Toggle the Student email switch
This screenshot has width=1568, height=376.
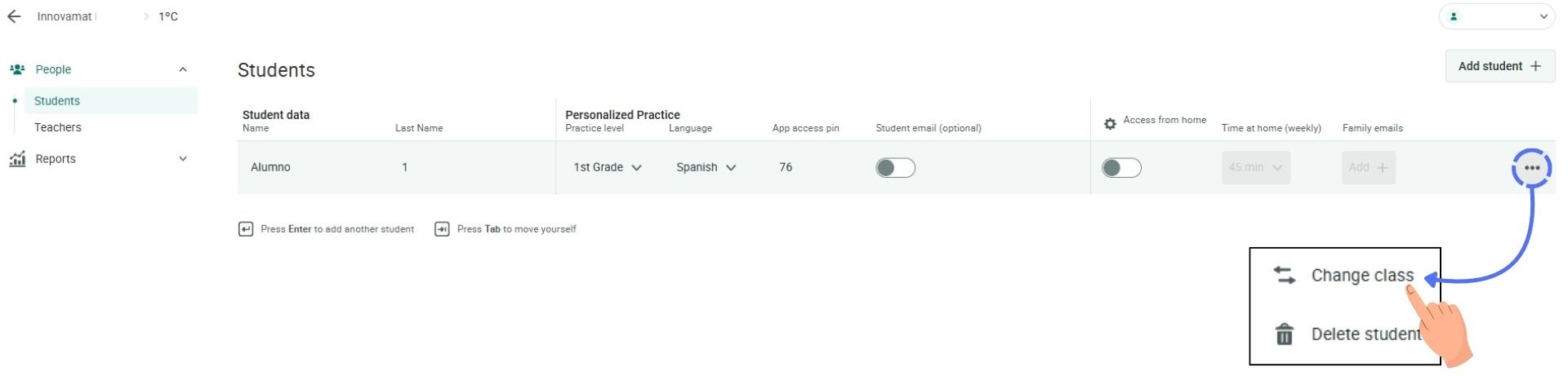(895, 168)
